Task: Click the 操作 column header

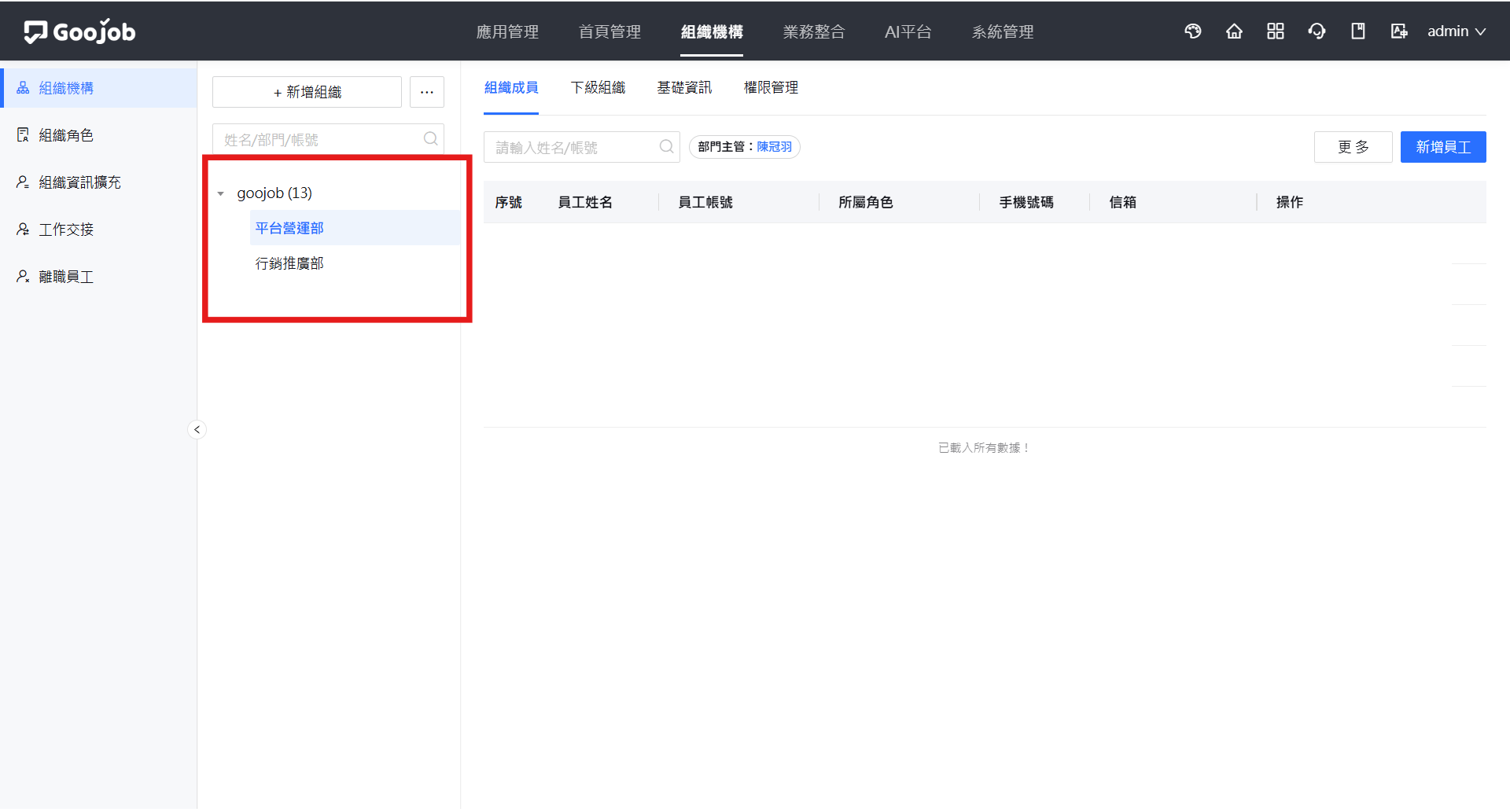Action: point(1290,202)
